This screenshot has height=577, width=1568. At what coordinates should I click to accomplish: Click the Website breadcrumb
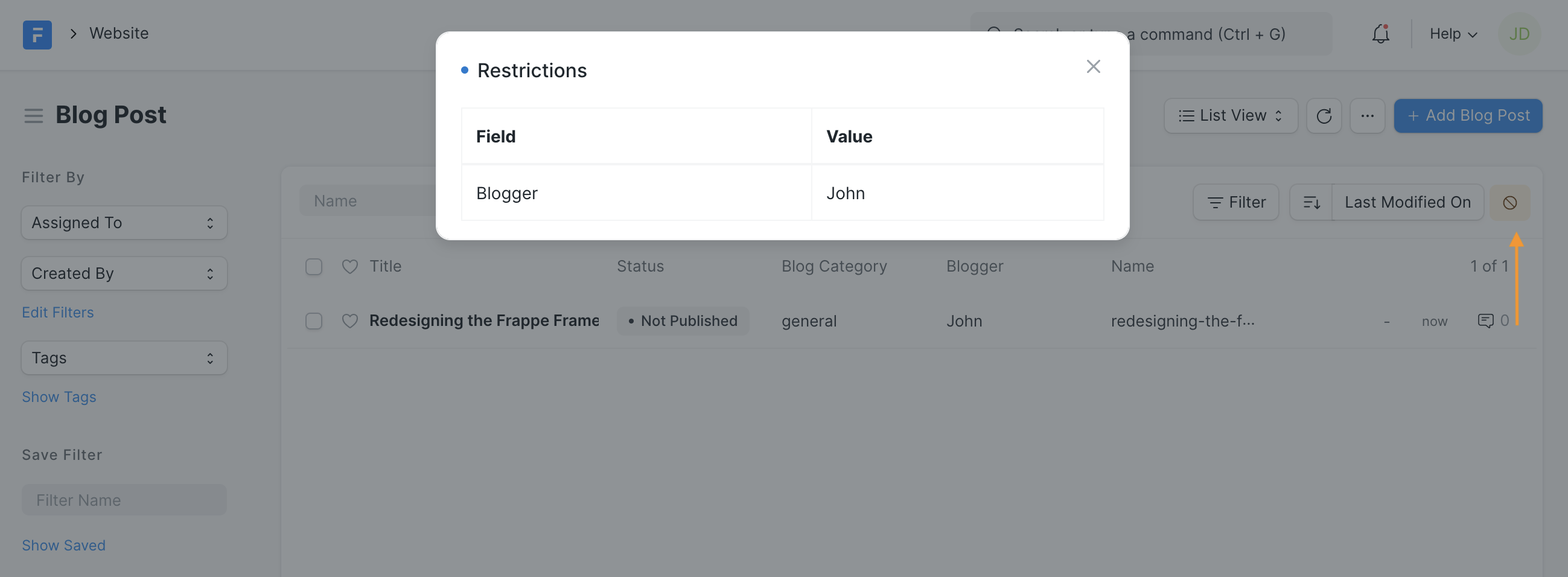(120, 33)
